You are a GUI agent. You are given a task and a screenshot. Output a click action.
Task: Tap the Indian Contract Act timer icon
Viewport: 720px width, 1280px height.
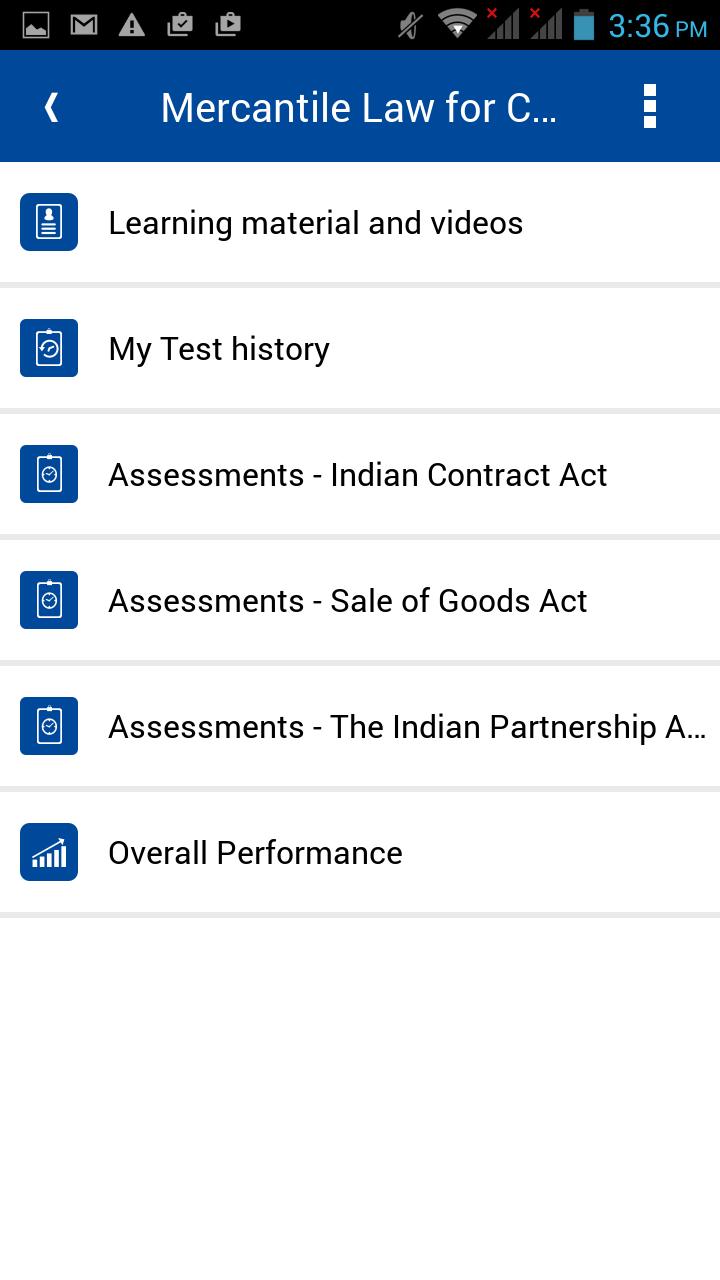tap(49, 474)
